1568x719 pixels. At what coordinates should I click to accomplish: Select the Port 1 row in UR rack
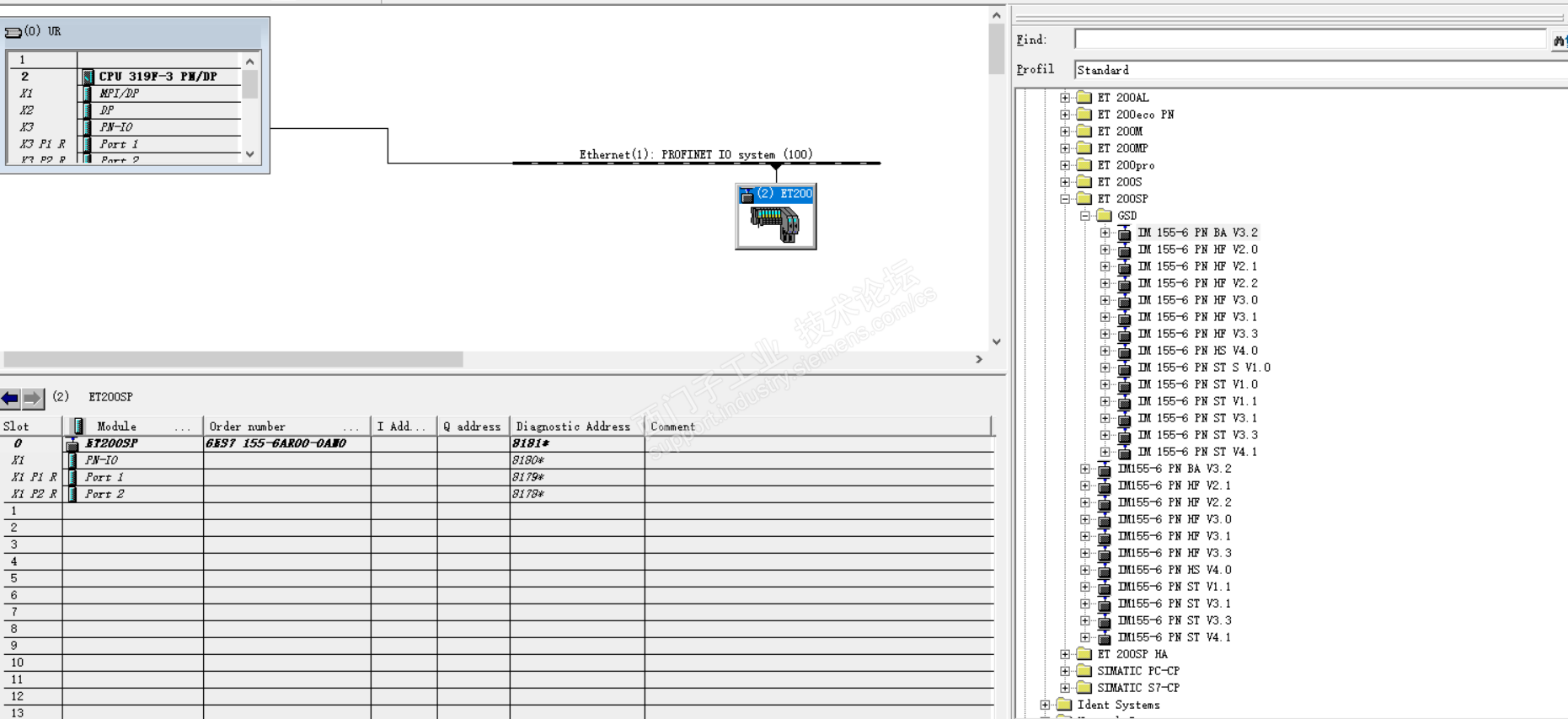click(x=125, y=144)
